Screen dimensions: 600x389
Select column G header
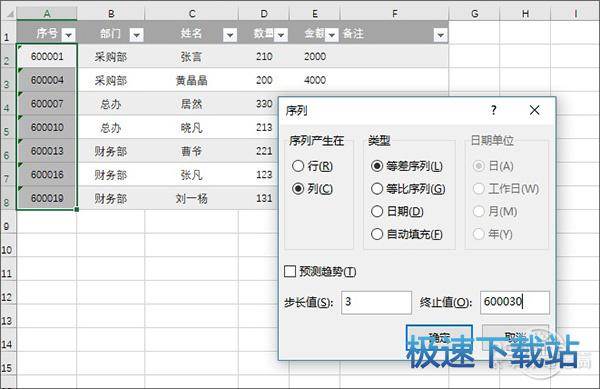coord(474,14)
